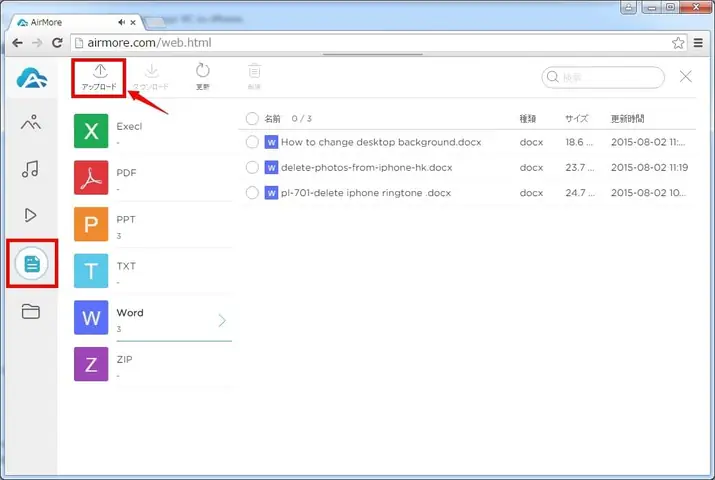Click Word icon of How to change desktop background.docx
This screenshot has width=715, height=480.
click(x=271, y=142)
